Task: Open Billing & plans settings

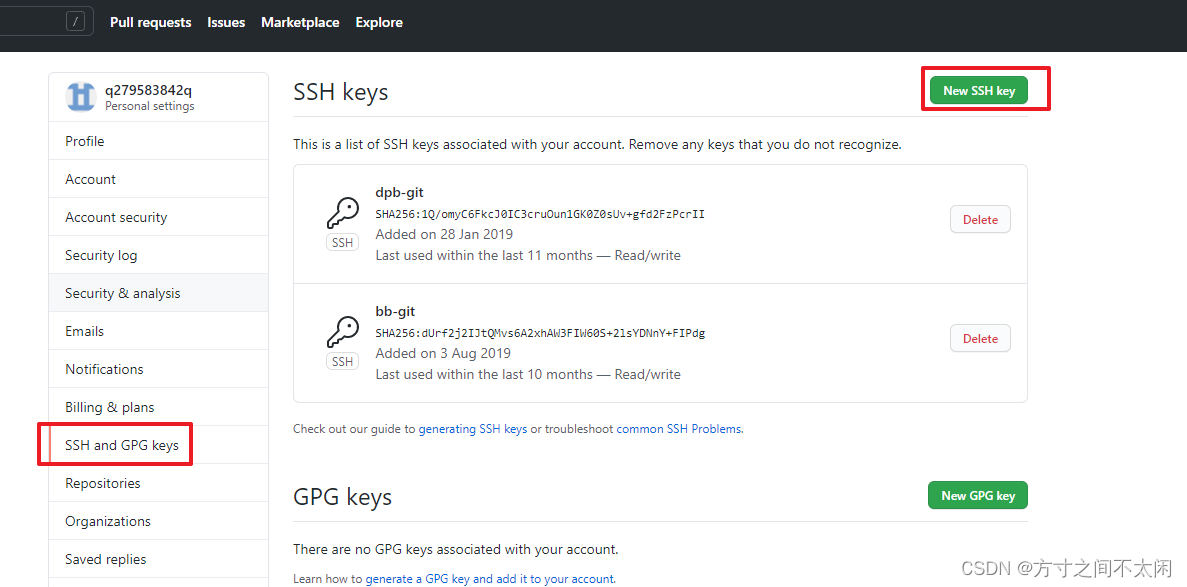Action: [x=158, y=407]
